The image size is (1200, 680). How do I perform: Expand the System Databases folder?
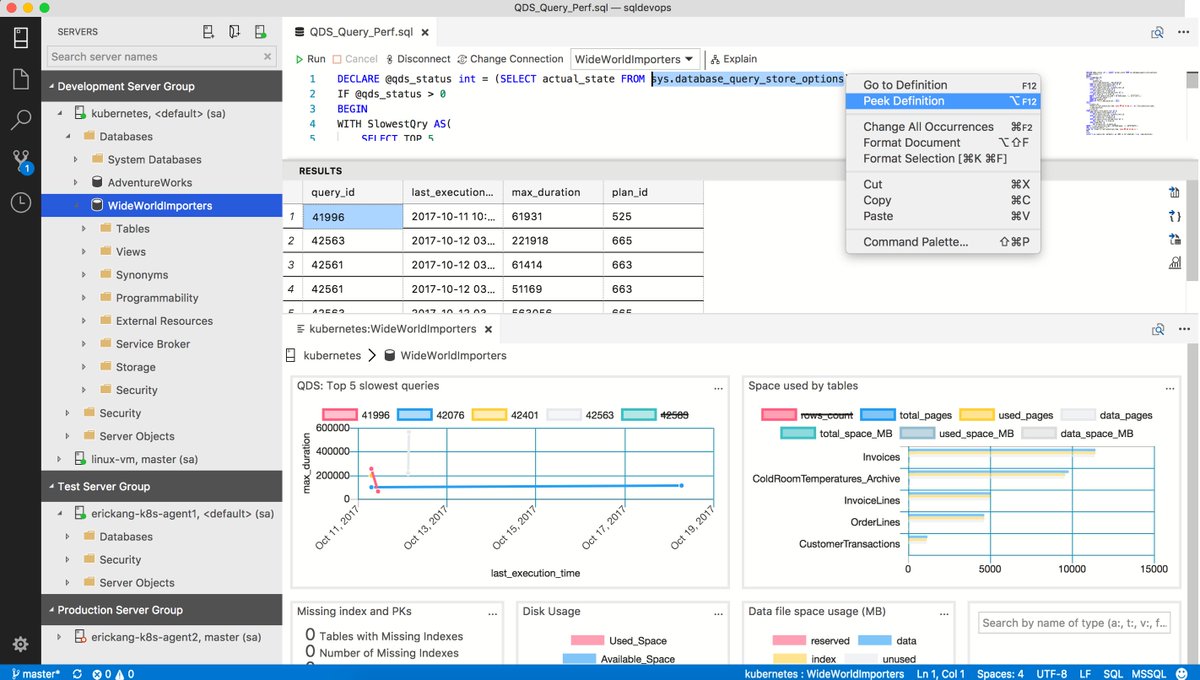(x=75, y=159)
